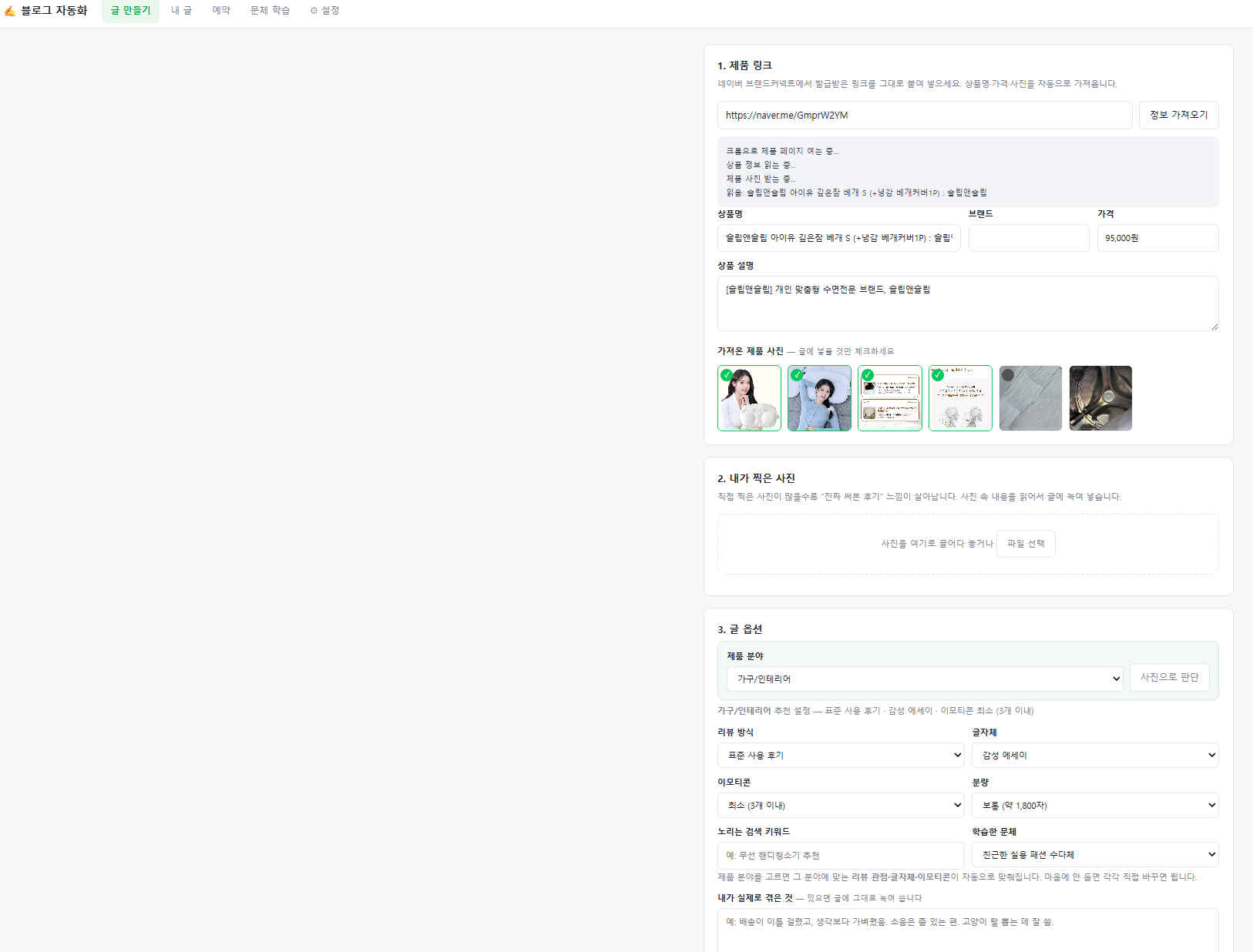
Task: Uncheck the first product photo with woman holding pillow
Action: (x=749, y=398)
